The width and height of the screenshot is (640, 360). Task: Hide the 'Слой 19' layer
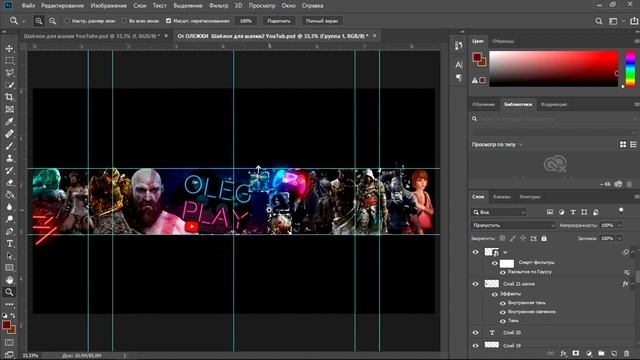click(476, 345)
